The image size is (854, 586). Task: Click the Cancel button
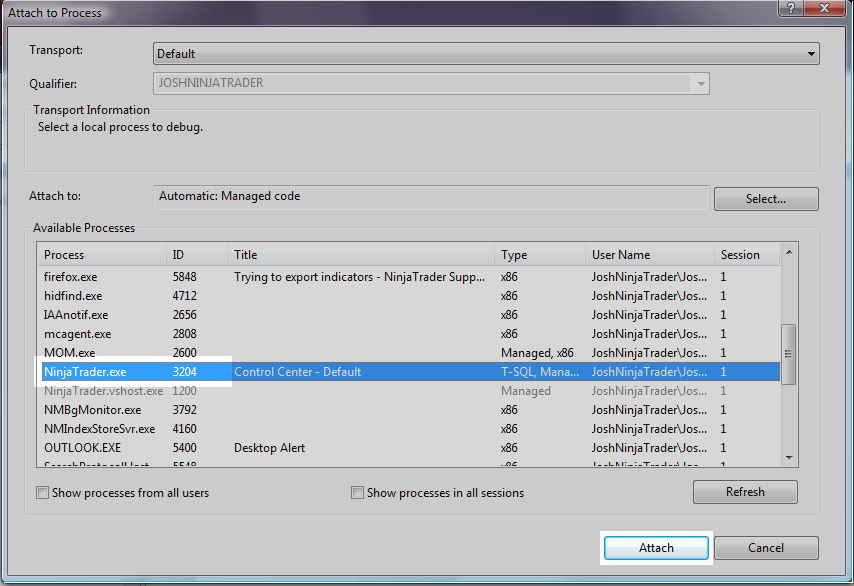(766, 548)
